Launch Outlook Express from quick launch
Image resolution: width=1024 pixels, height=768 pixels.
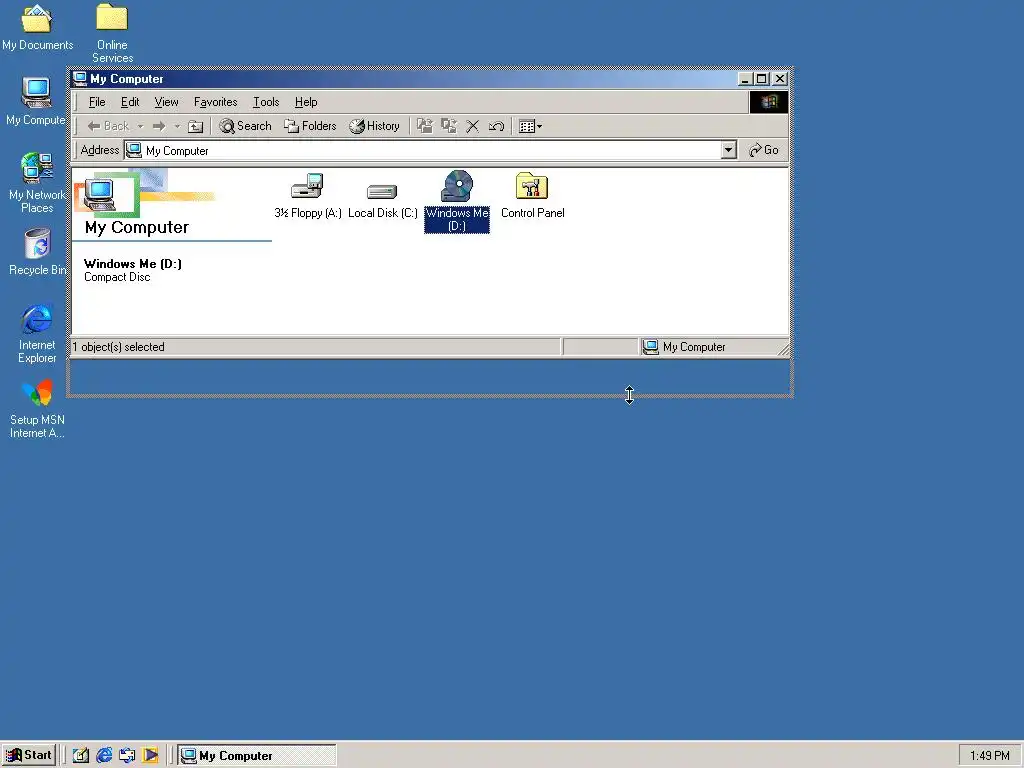click(127, 755)
